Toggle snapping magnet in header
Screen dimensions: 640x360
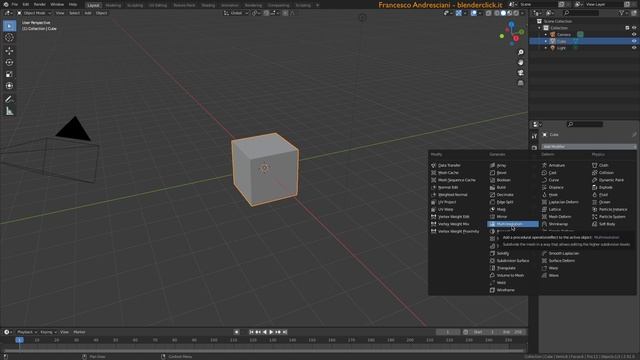(x=266, y=13)
